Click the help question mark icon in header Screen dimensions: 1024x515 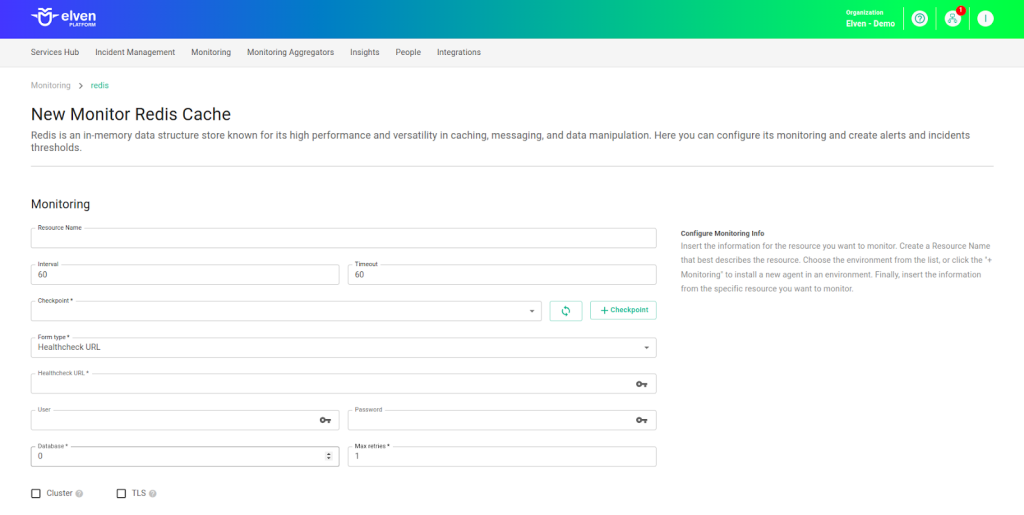[x=920, y=19]
